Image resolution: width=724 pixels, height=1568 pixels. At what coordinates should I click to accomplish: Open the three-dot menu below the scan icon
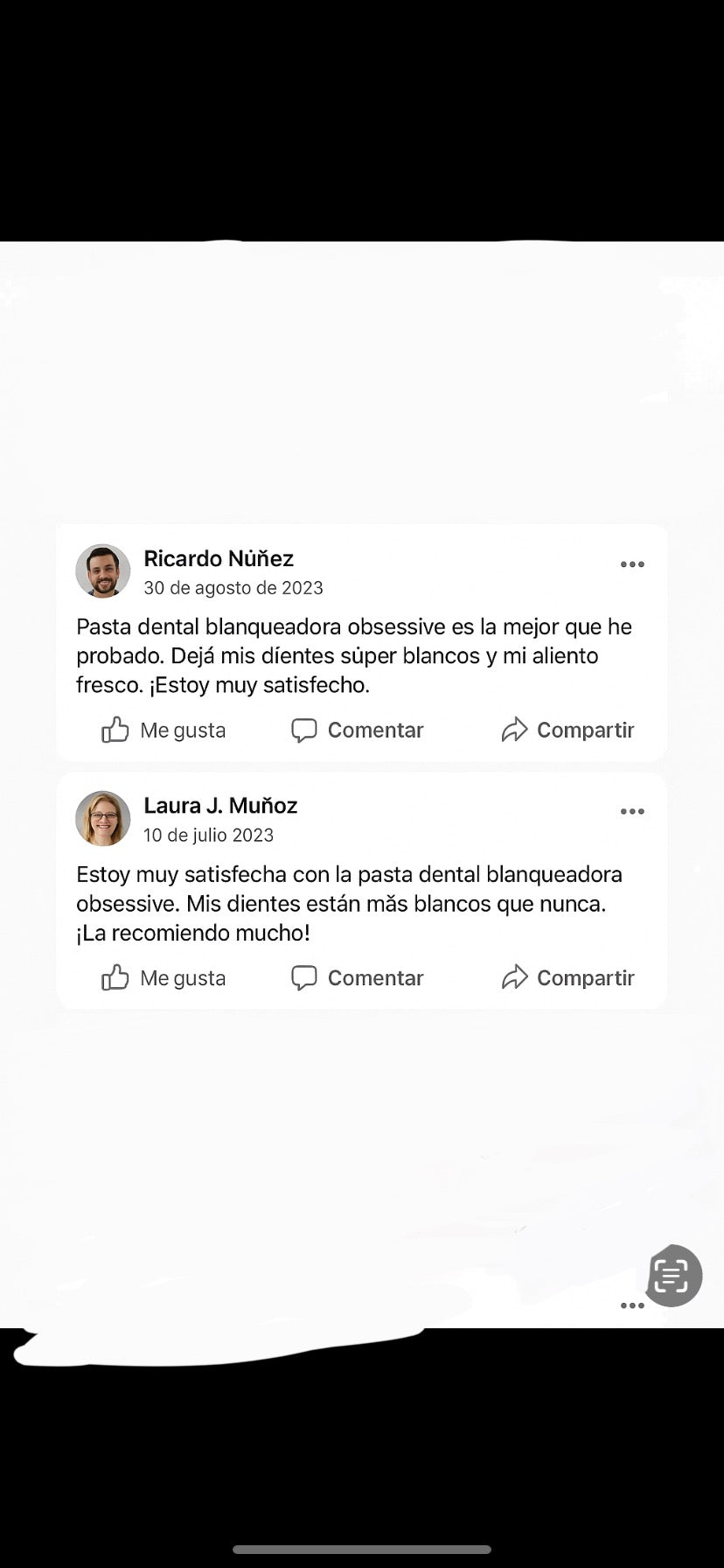tap(632, 1305)
